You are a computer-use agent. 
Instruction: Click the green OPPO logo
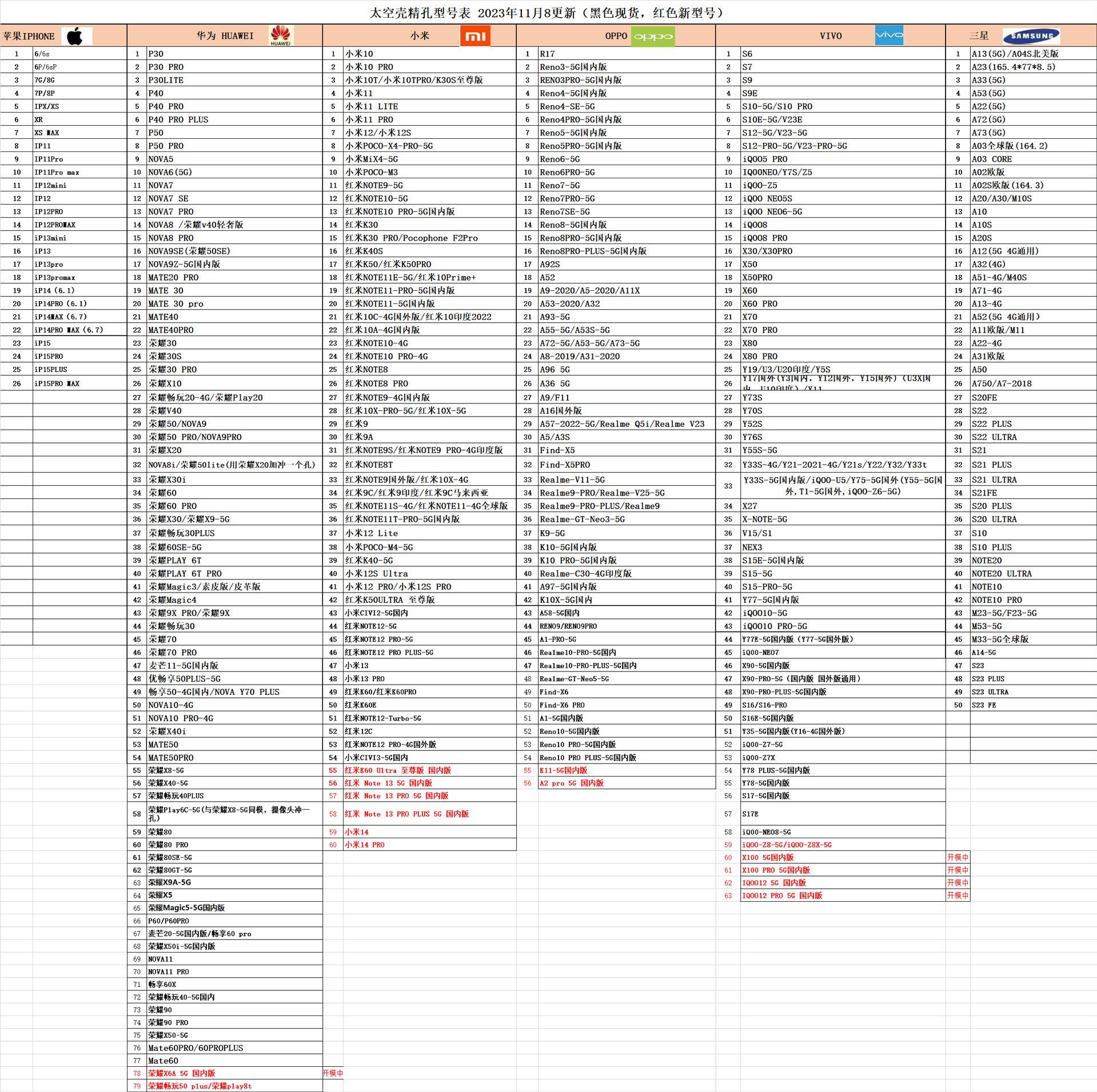[653, 36]
